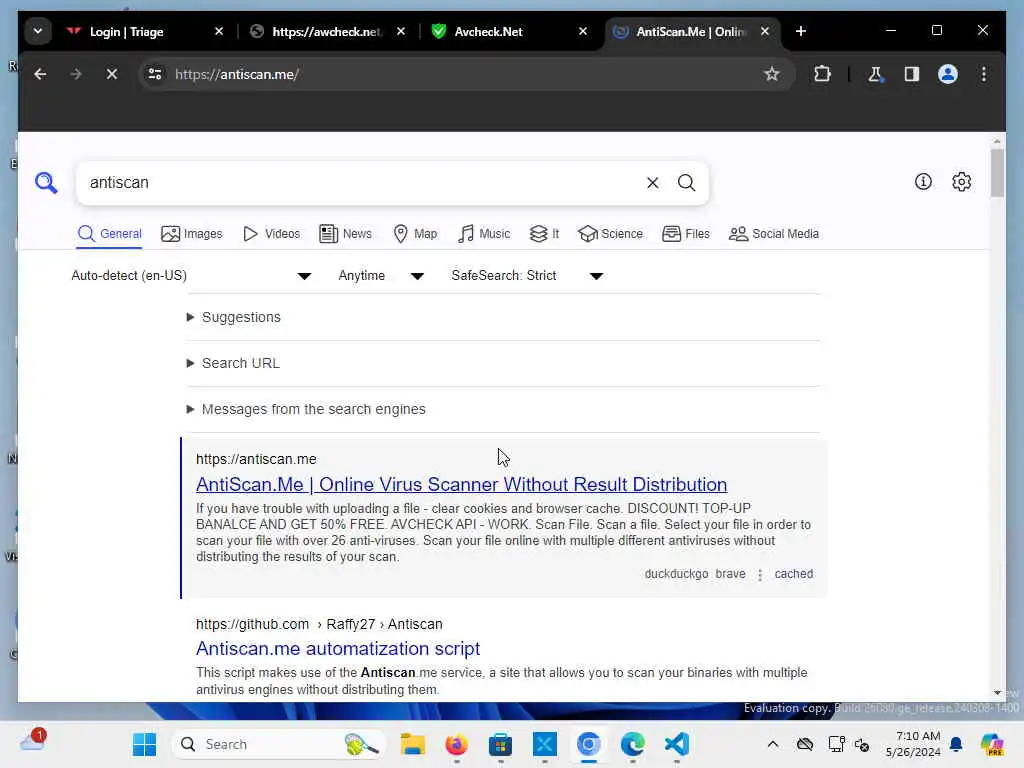1024x768 pixels.
Task: Click the address bar URL field
Action: [464, 74]
